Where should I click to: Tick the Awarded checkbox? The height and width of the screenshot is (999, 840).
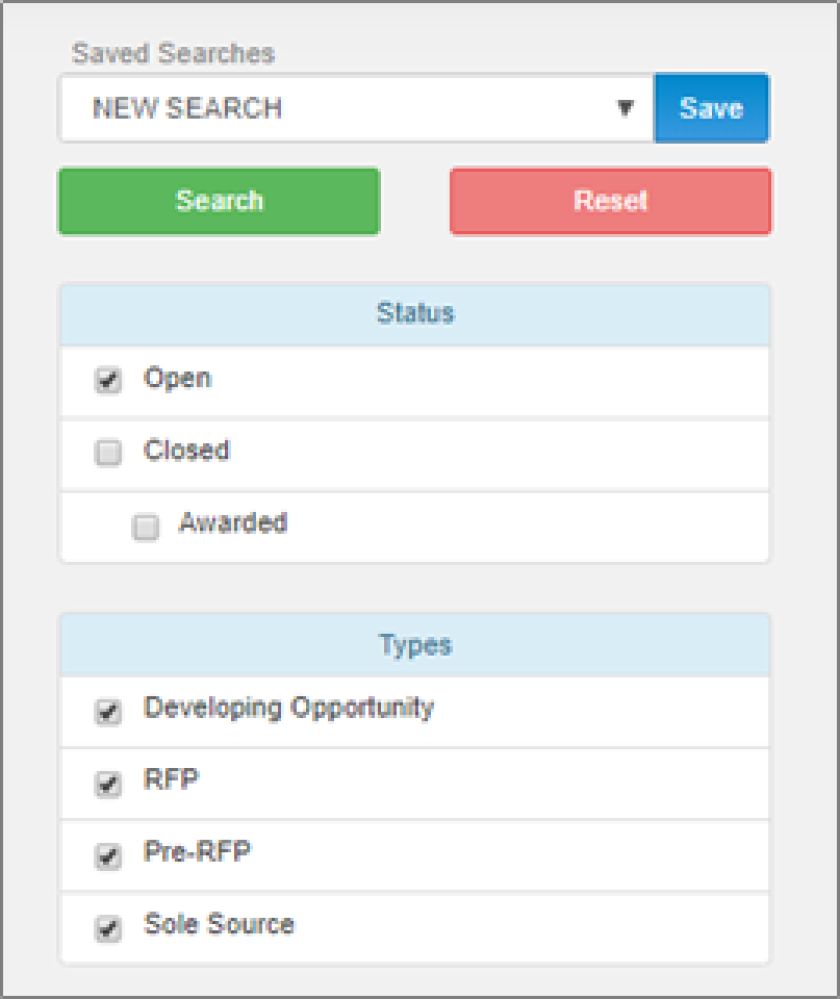tap(145, 527)
